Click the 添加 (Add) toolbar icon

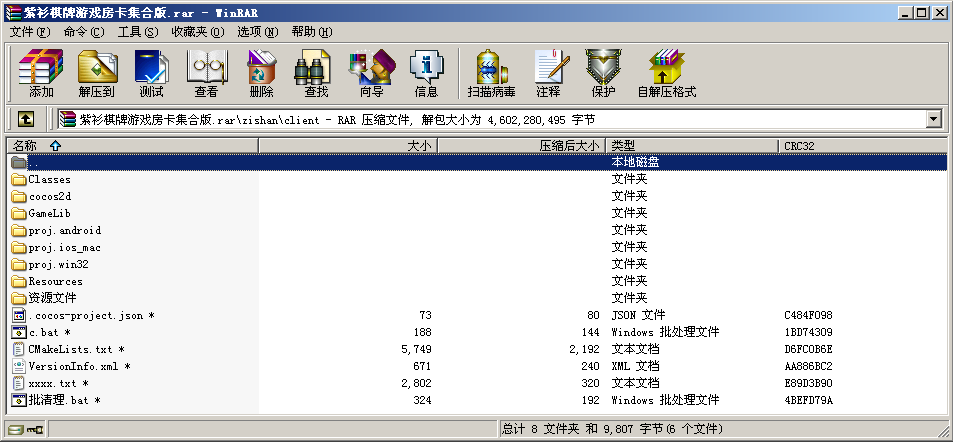point(41,74)
